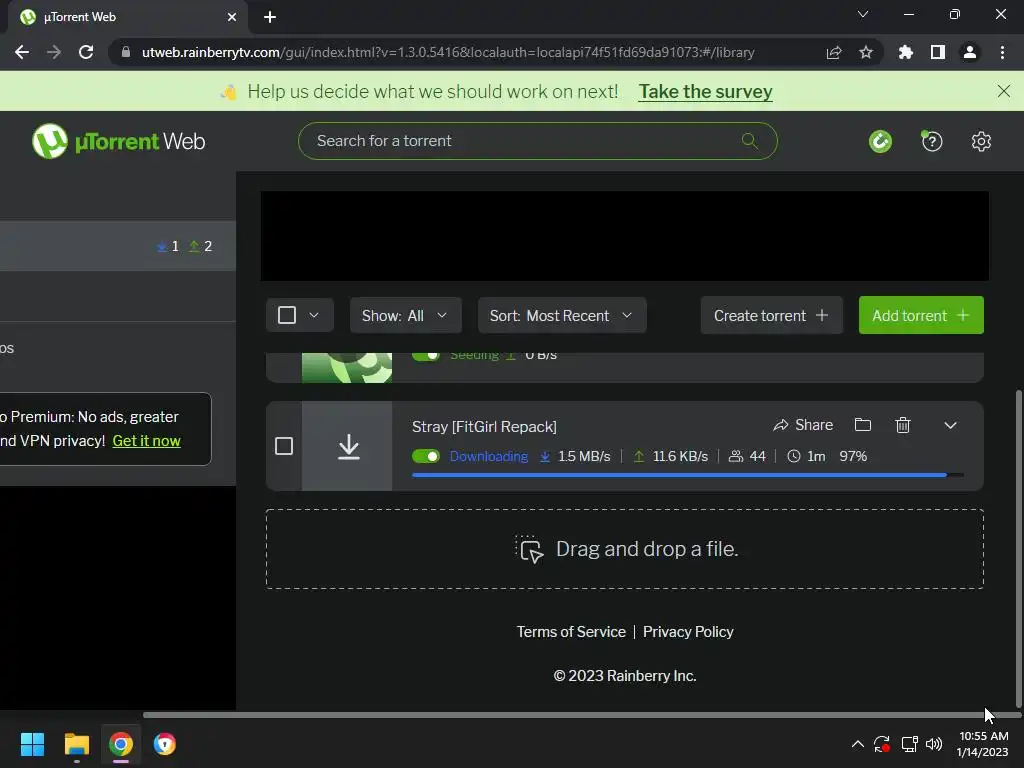The image size is (1024, 768).
Task: Open folder for Stray torrent
Action: coord(863,425)
